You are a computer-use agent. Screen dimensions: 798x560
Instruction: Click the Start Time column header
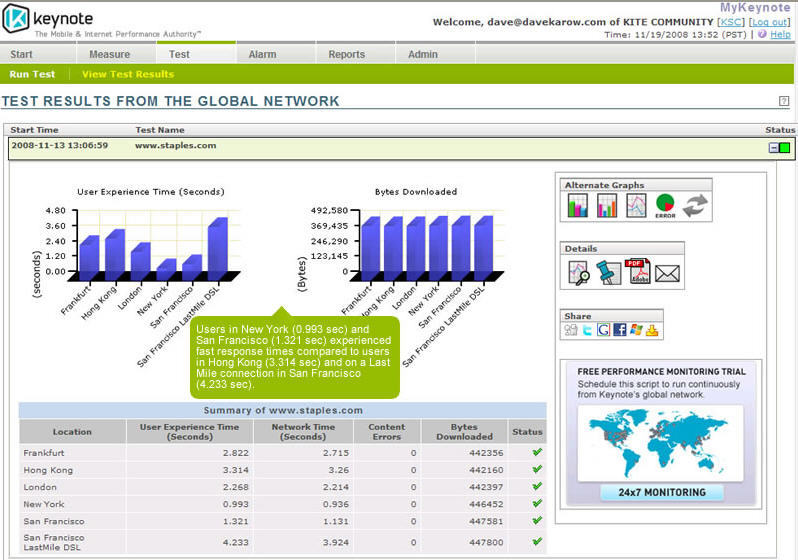34,130
